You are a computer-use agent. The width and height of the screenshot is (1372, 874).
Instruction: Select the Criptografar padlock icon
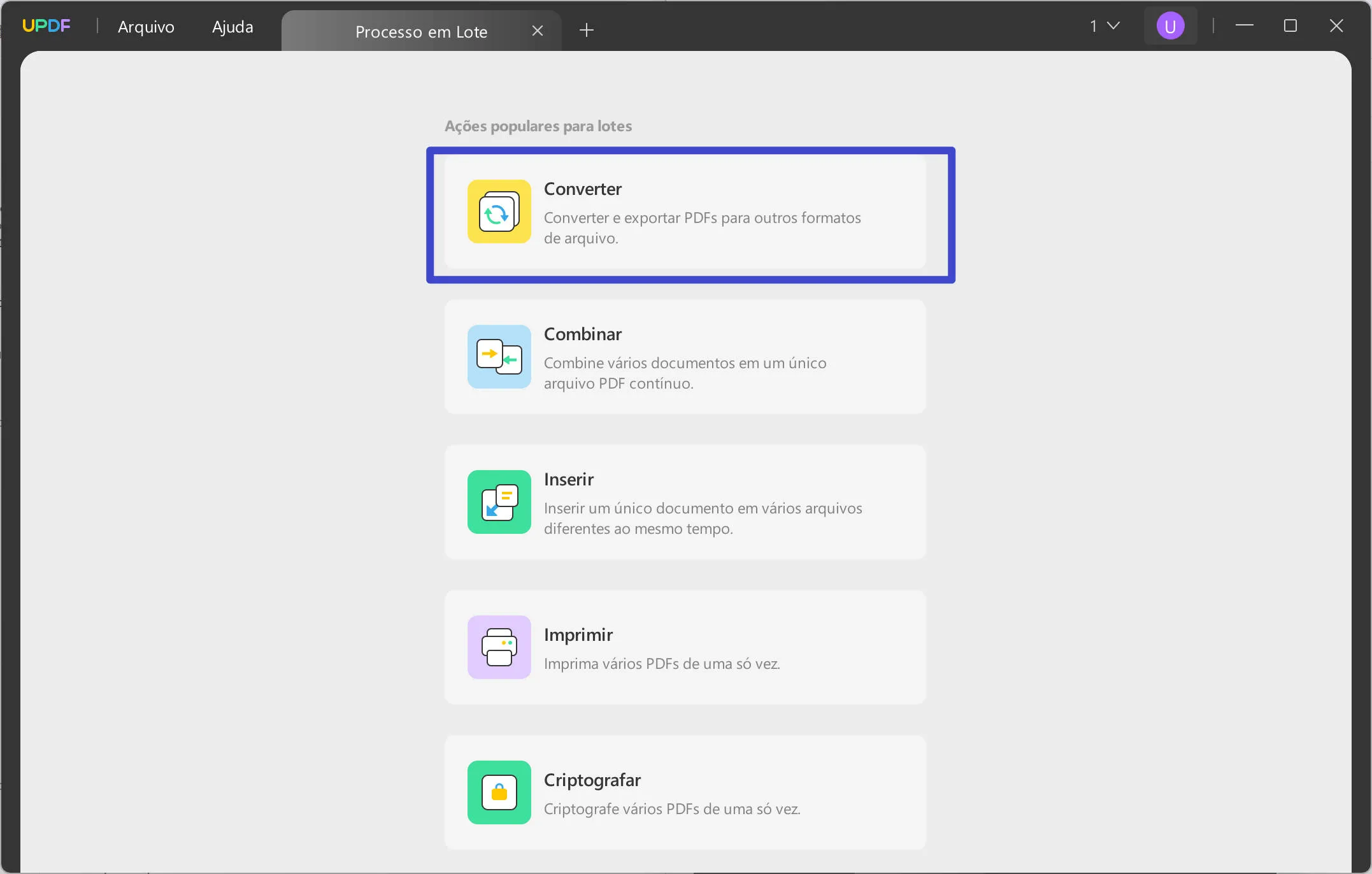click(499, 792)
